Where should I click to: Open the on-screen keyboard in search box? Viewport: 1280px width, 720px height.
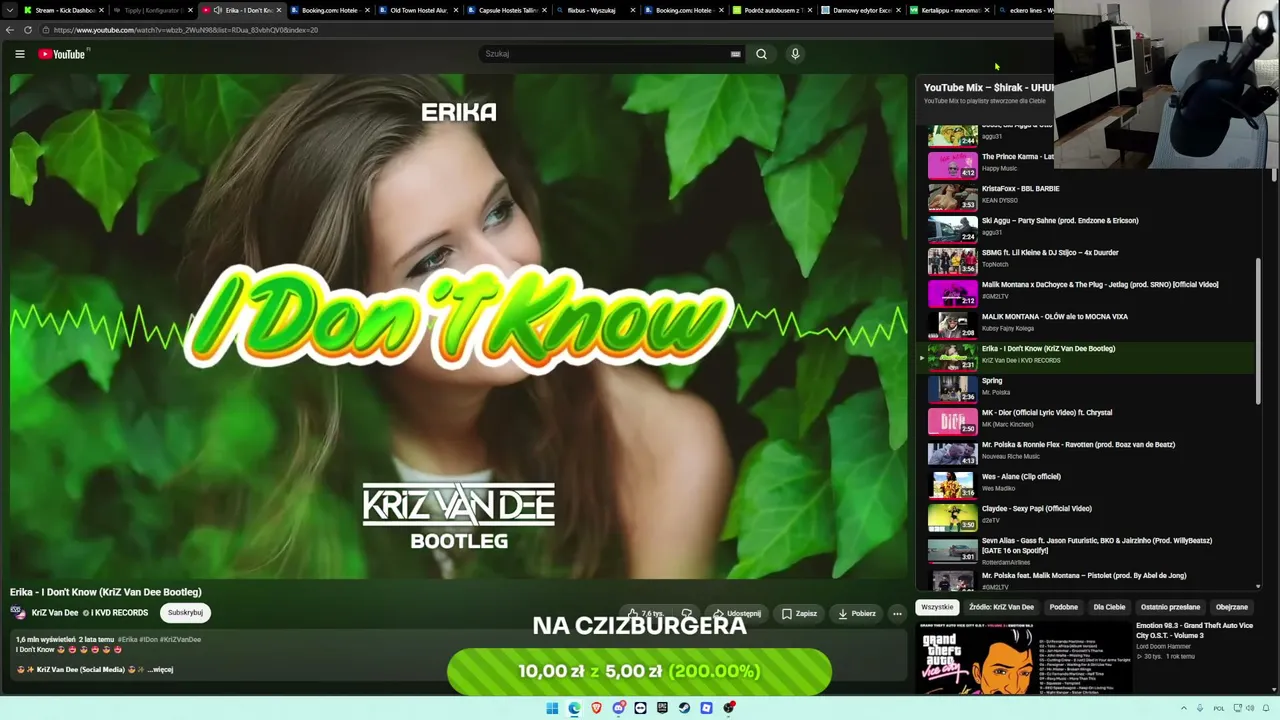click(x=736, y=54)
